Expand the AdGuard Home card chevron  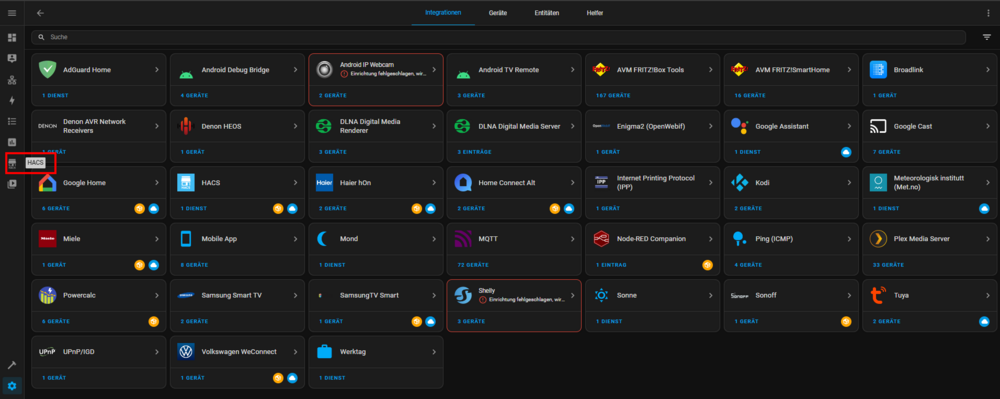tap(157, 69)
